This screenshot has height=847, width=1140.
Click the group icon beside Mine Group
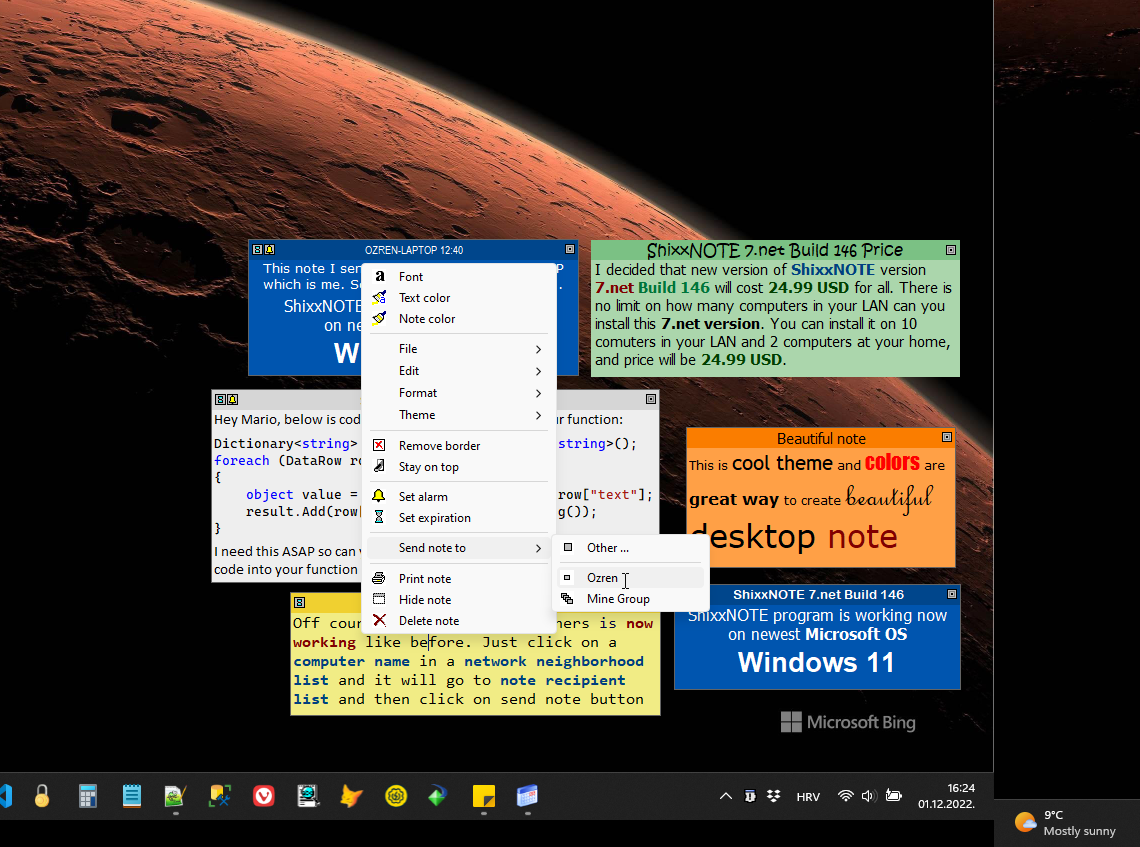[x=567, y=598]
